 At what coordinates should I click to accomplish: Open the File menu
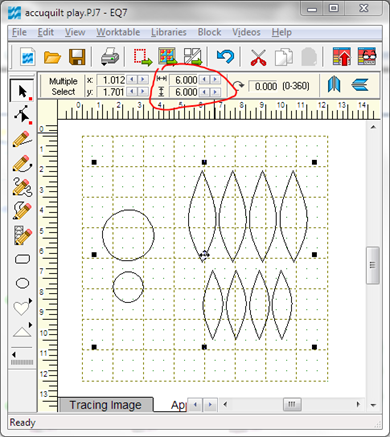(x=19, y=32)
